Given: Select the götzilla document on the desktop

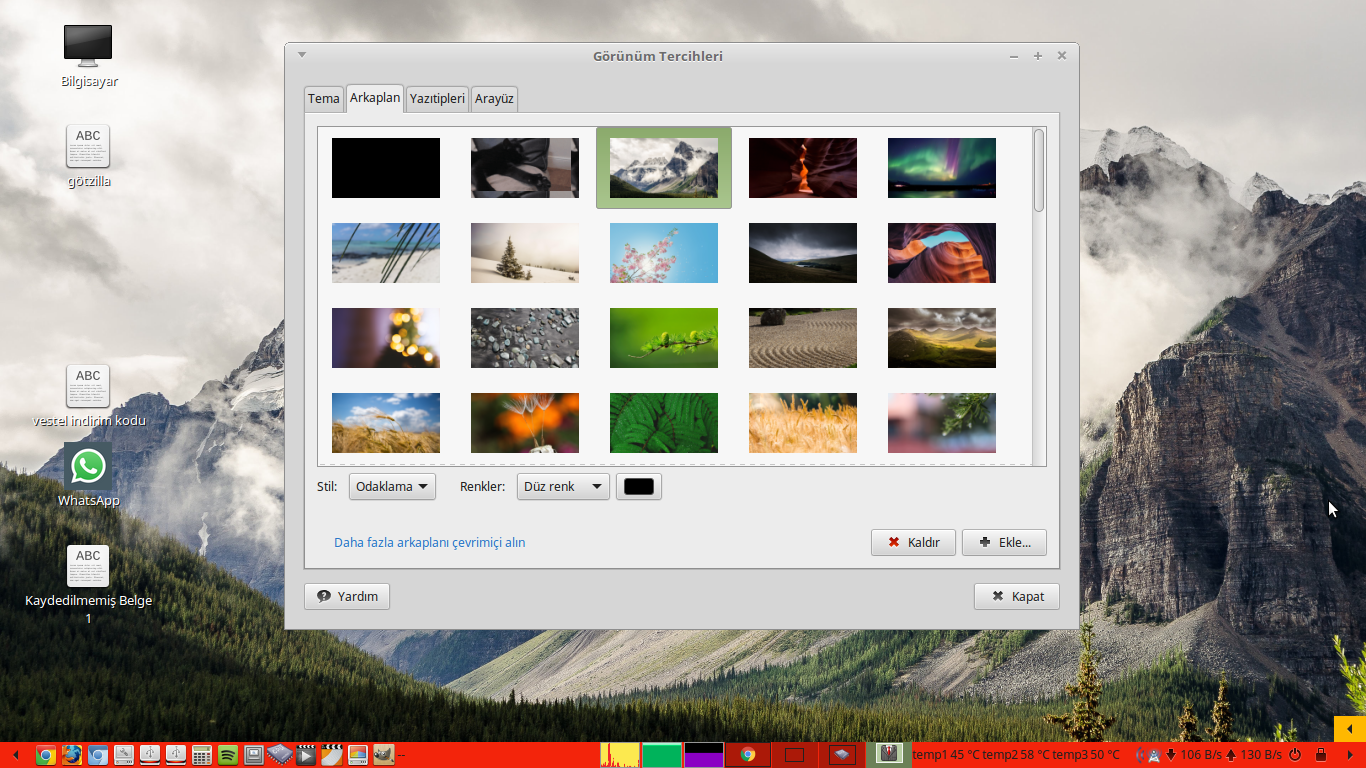Looking at the screenshot, I should pos(88,157).
